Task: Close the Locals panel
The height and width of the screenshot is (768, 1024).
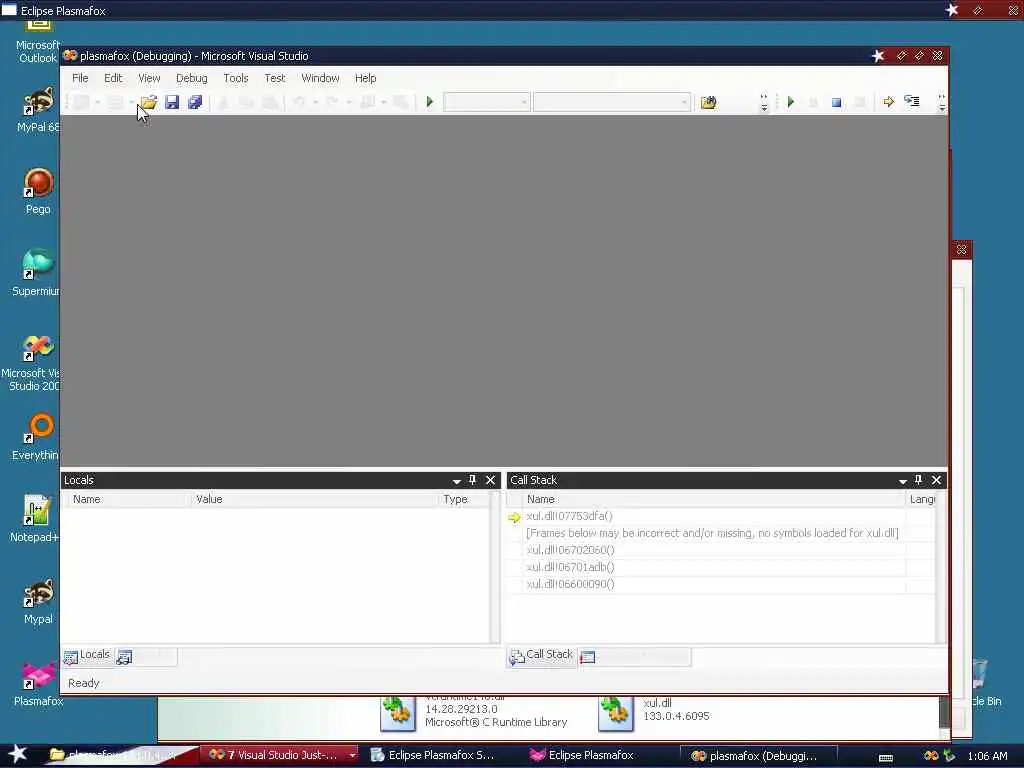Action: [490, 480]
